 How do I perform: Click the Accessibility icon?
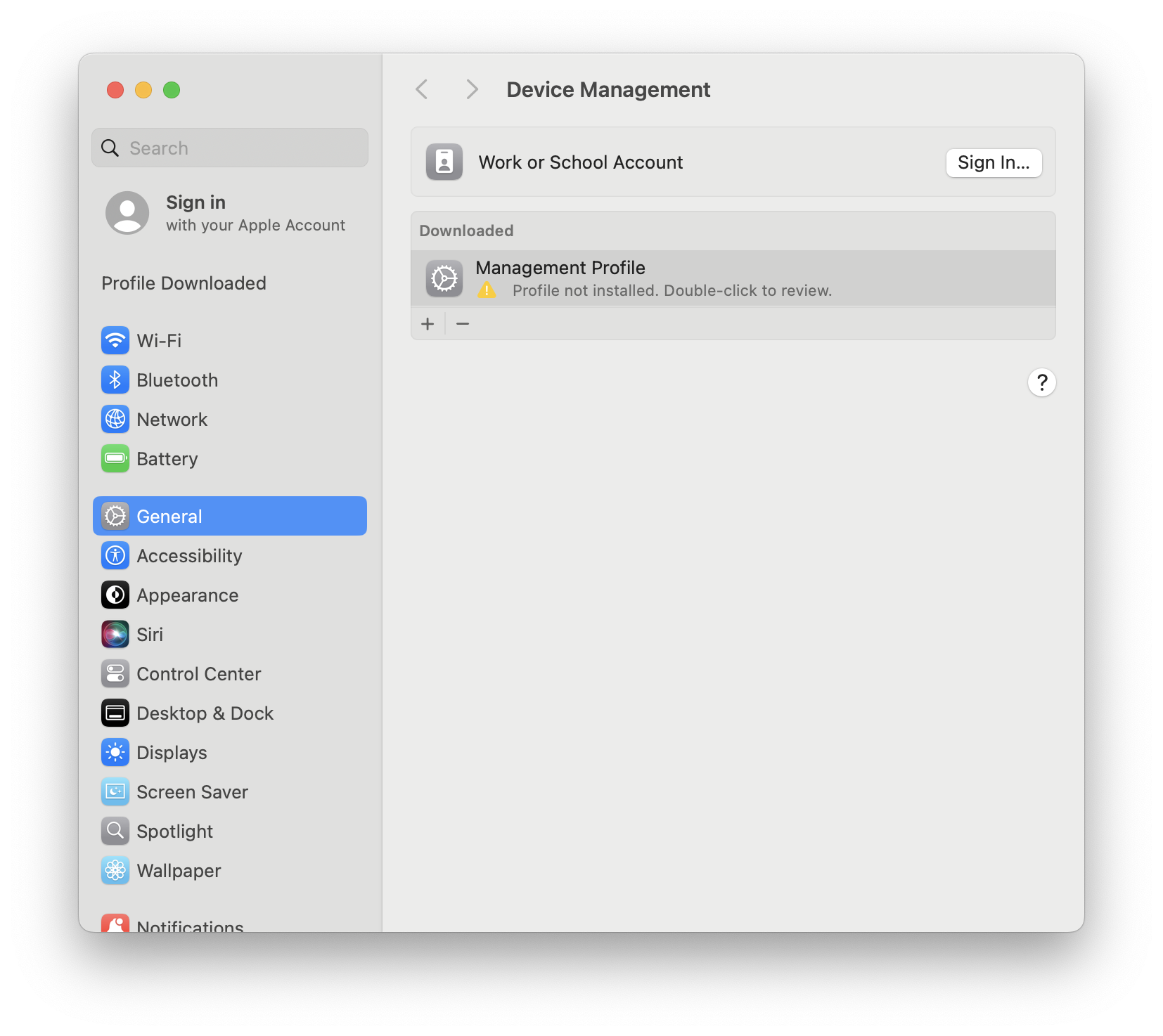[115, 556]
